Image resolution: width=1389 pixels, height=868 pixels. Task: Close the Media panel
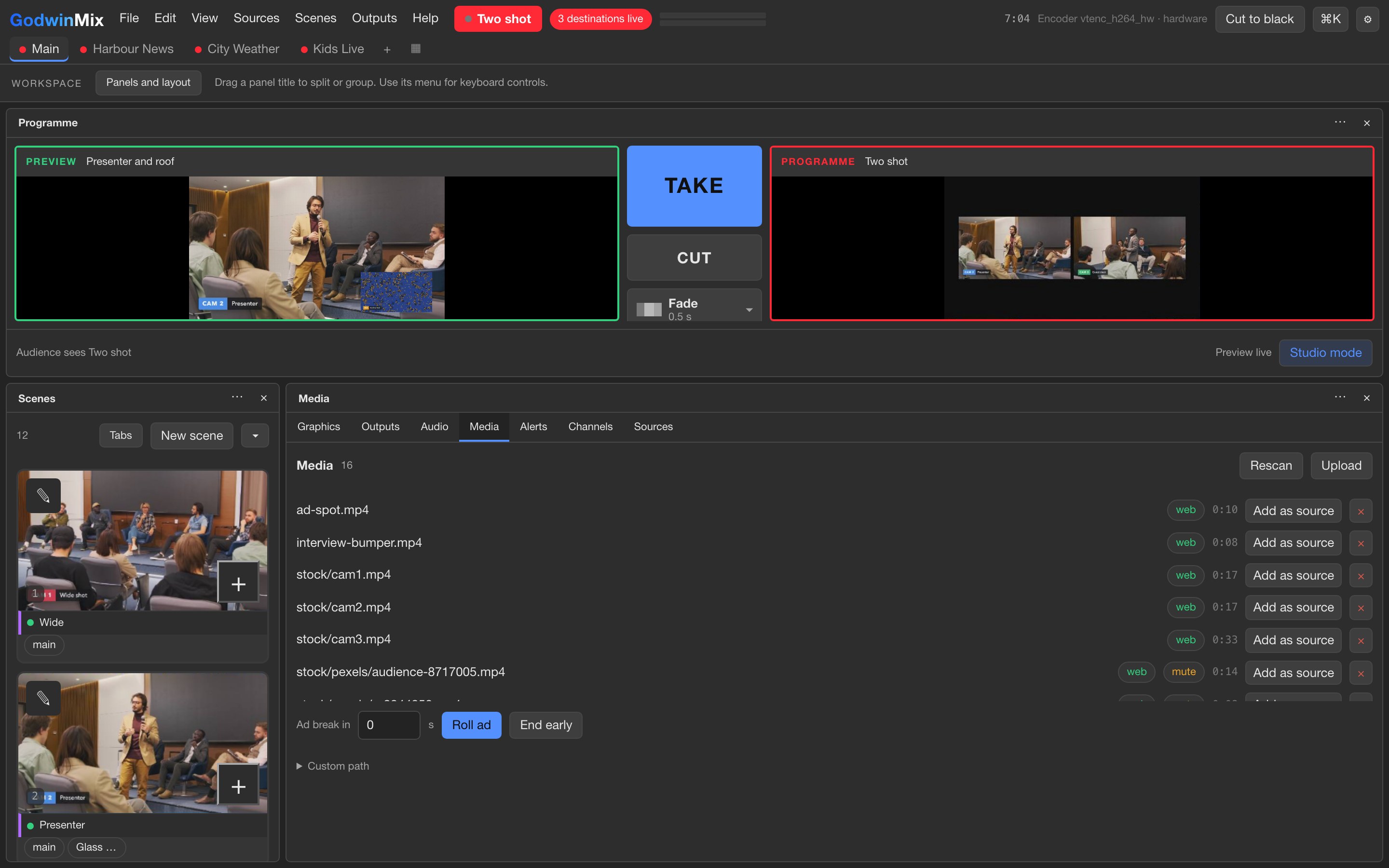tap(1367, 398)
